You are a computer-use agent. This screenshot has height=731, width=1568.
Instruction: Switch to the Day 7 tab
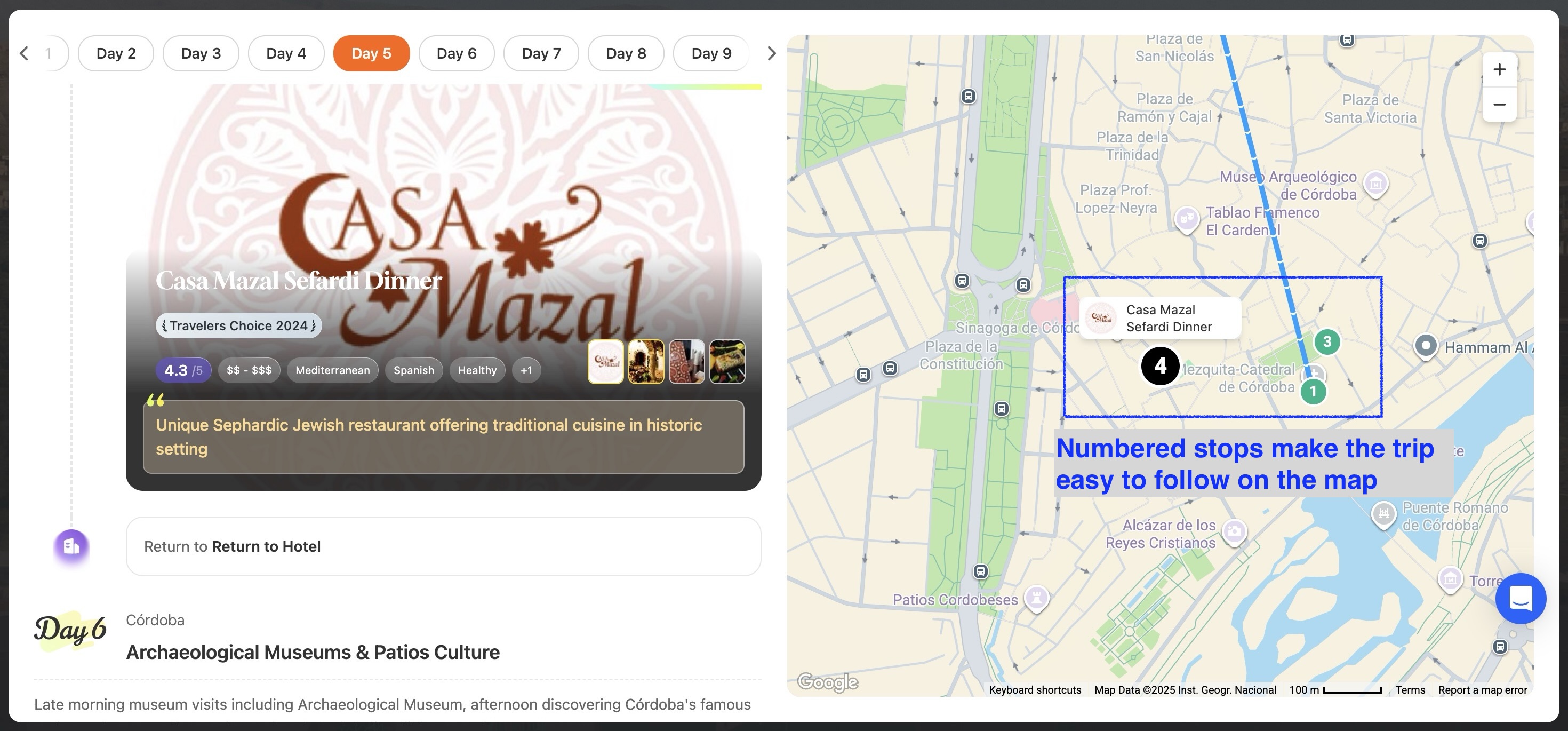541,53
